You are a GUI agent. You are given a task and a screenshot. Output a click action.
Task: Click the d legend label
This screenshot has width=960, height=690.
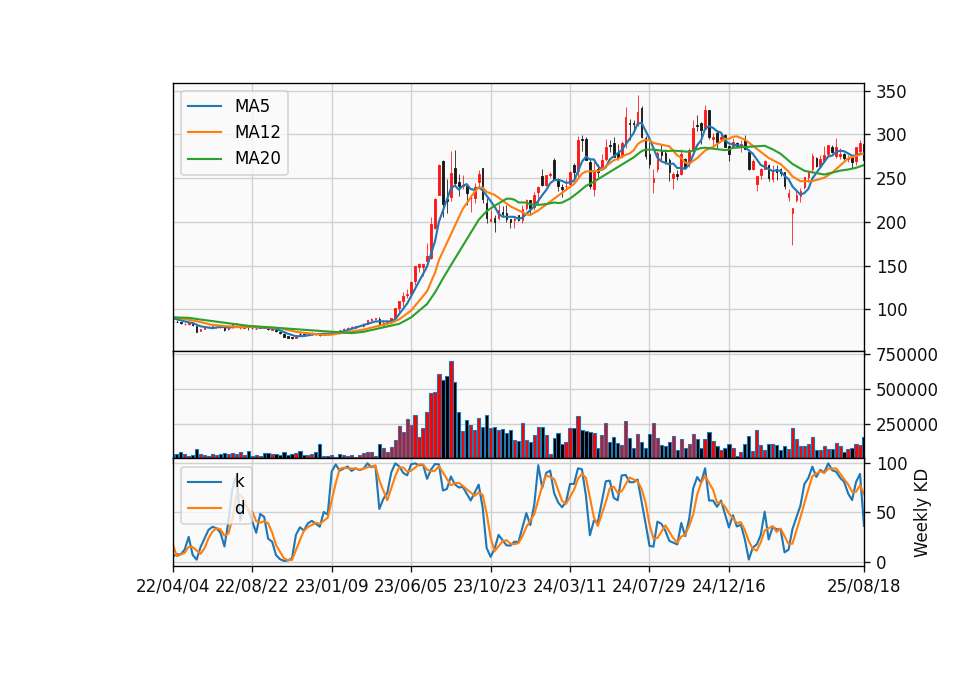coord(239,508)
